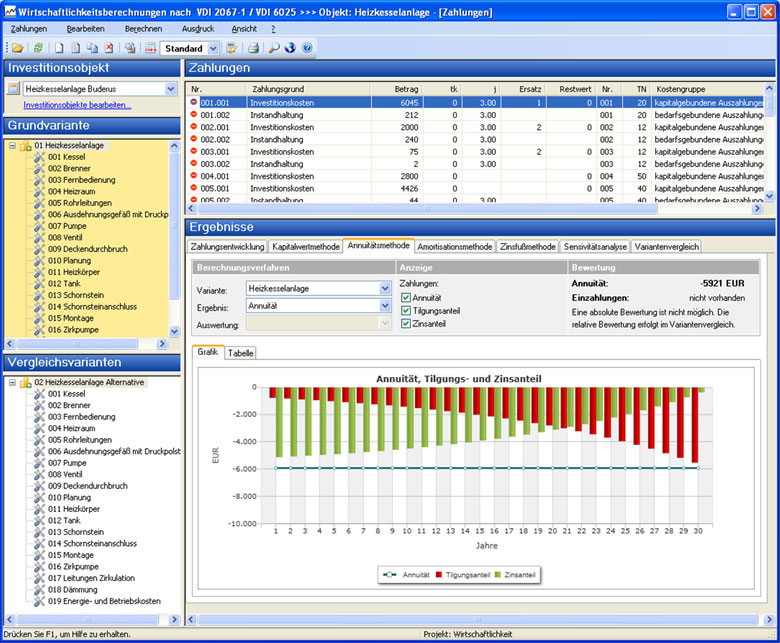Image resolution: width=780 pixels, height=643 pixels.
Task: Uncheck the Annuität display checkbox
Action: pos(405,297)
